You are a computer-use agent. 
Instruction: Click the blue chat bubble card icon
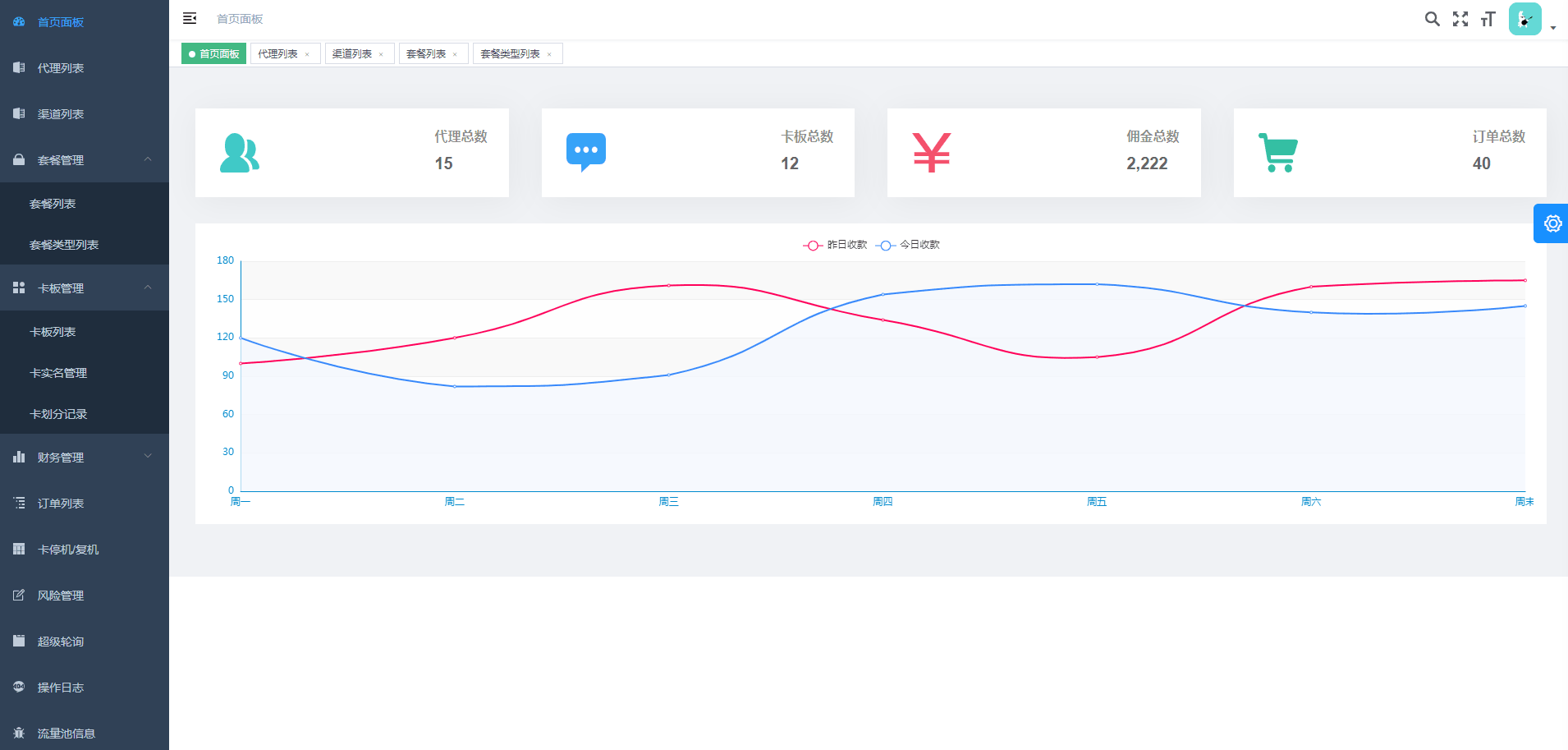tap(585, 152)
